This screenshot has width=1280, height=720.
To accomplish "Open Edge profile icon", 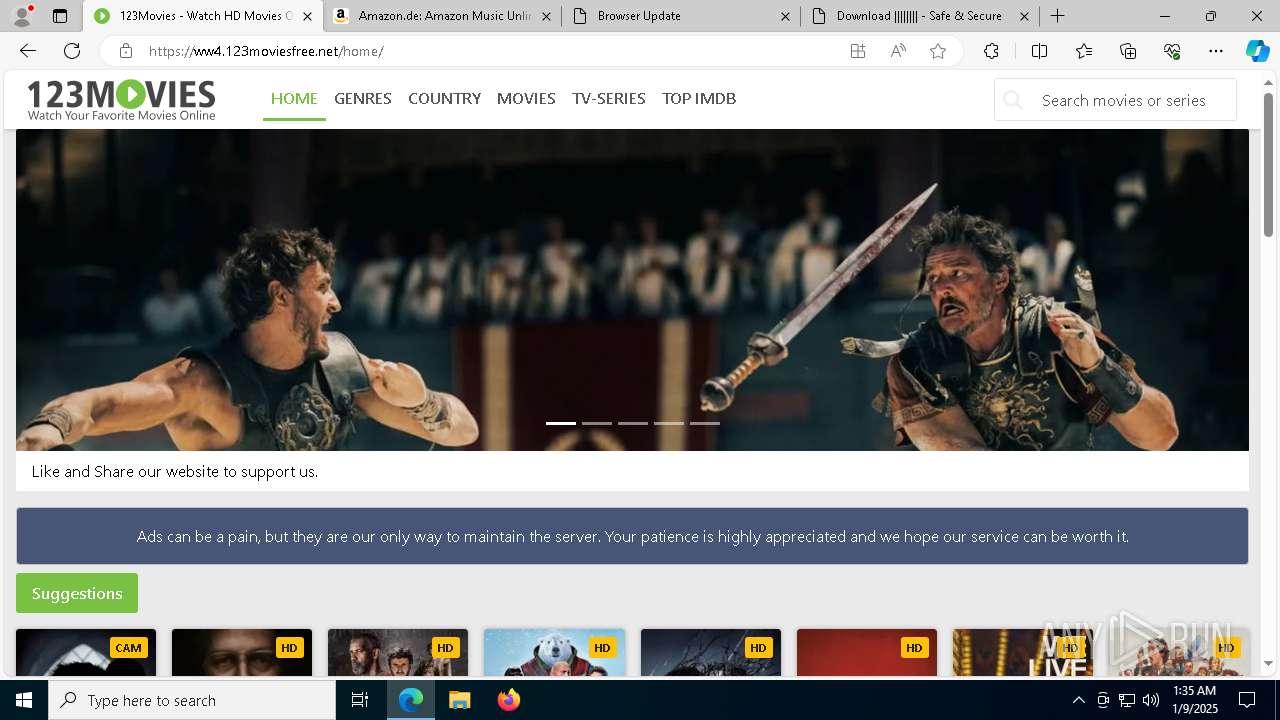I will [22, 16].
